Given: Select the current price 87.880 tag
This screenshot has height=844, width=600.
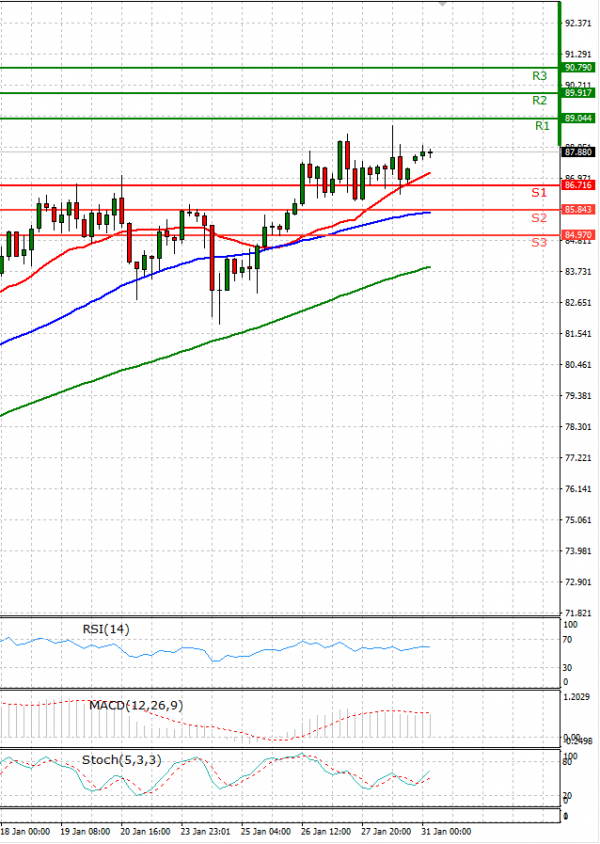Looking at the screenshot, I should [578, 152].
